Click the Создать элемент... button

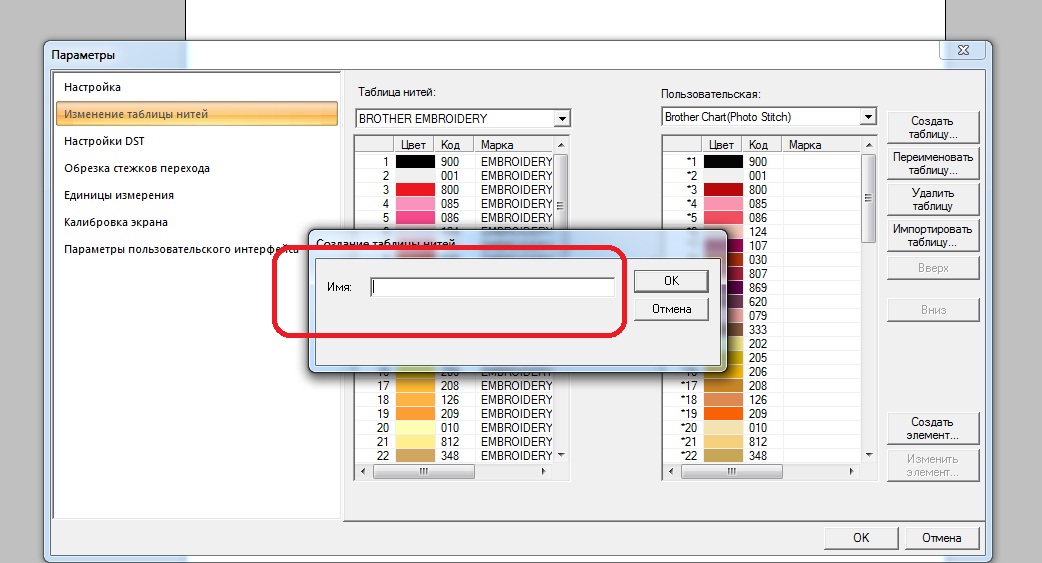point(932,428)
